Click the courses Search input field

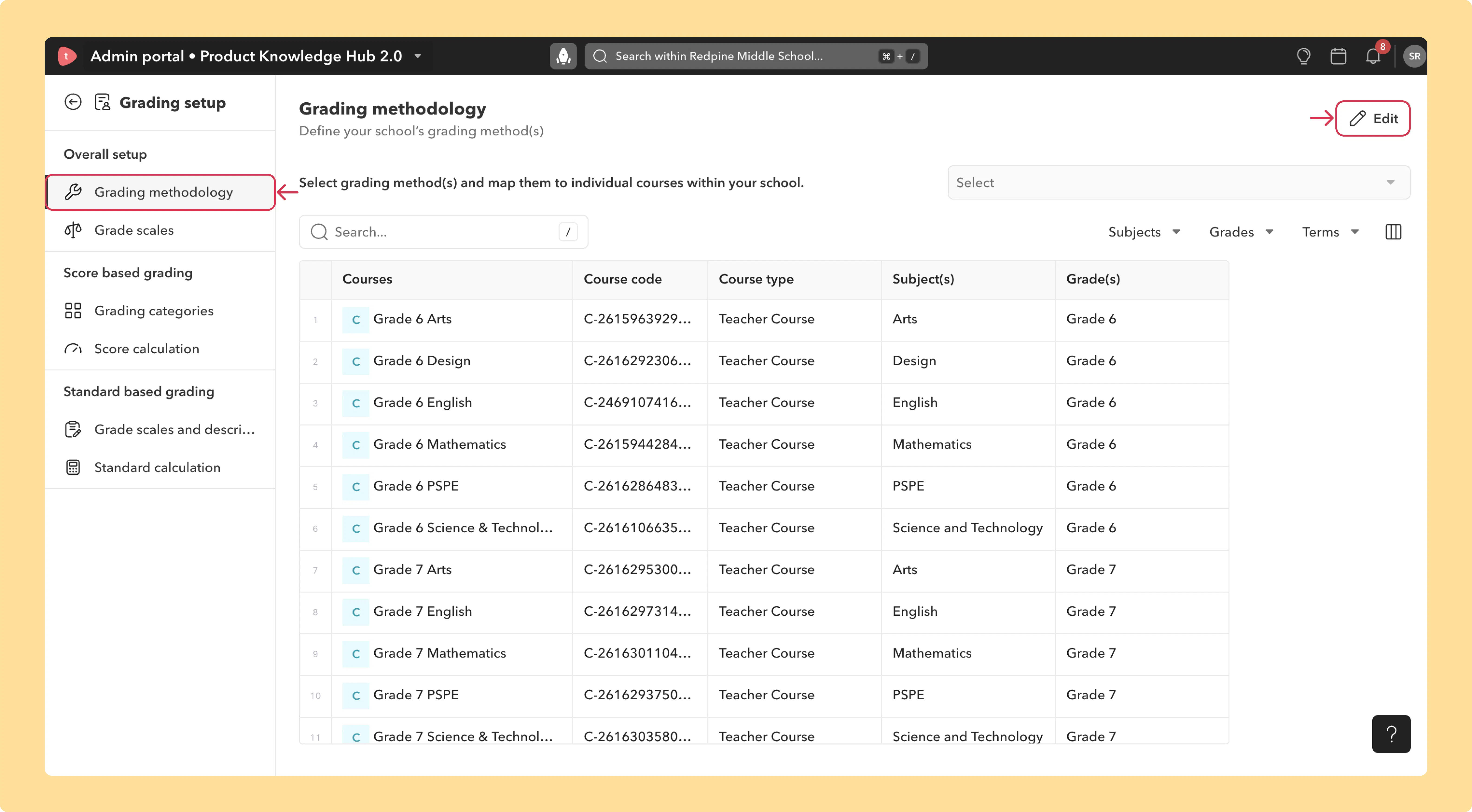tap(444, 232)
